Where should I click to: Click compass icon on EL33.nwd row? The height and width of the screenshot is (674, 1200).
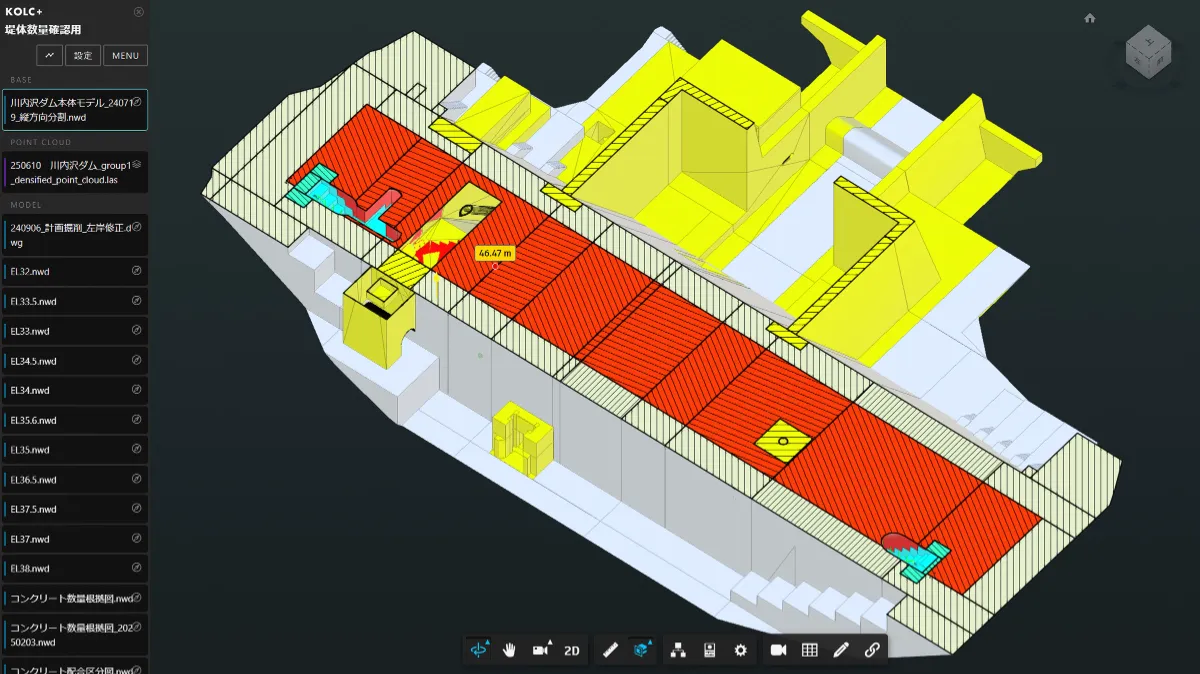point(137,331)
